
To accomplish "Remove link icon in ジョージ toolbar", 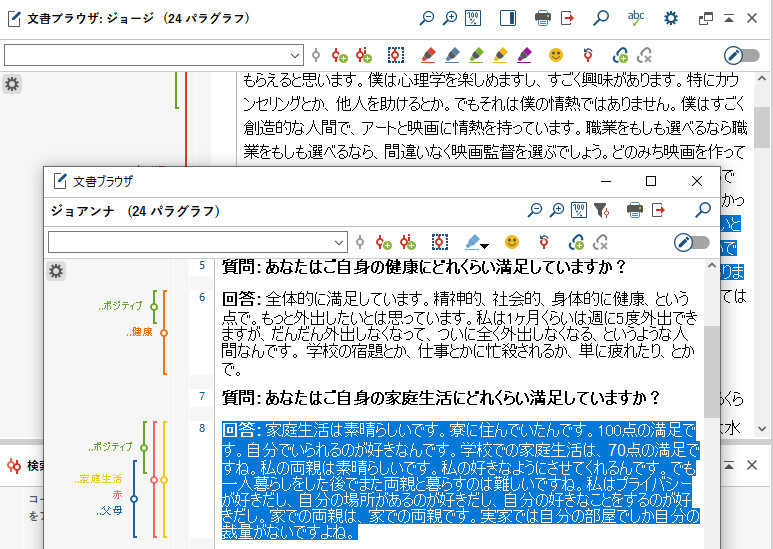I will [644, 55].
